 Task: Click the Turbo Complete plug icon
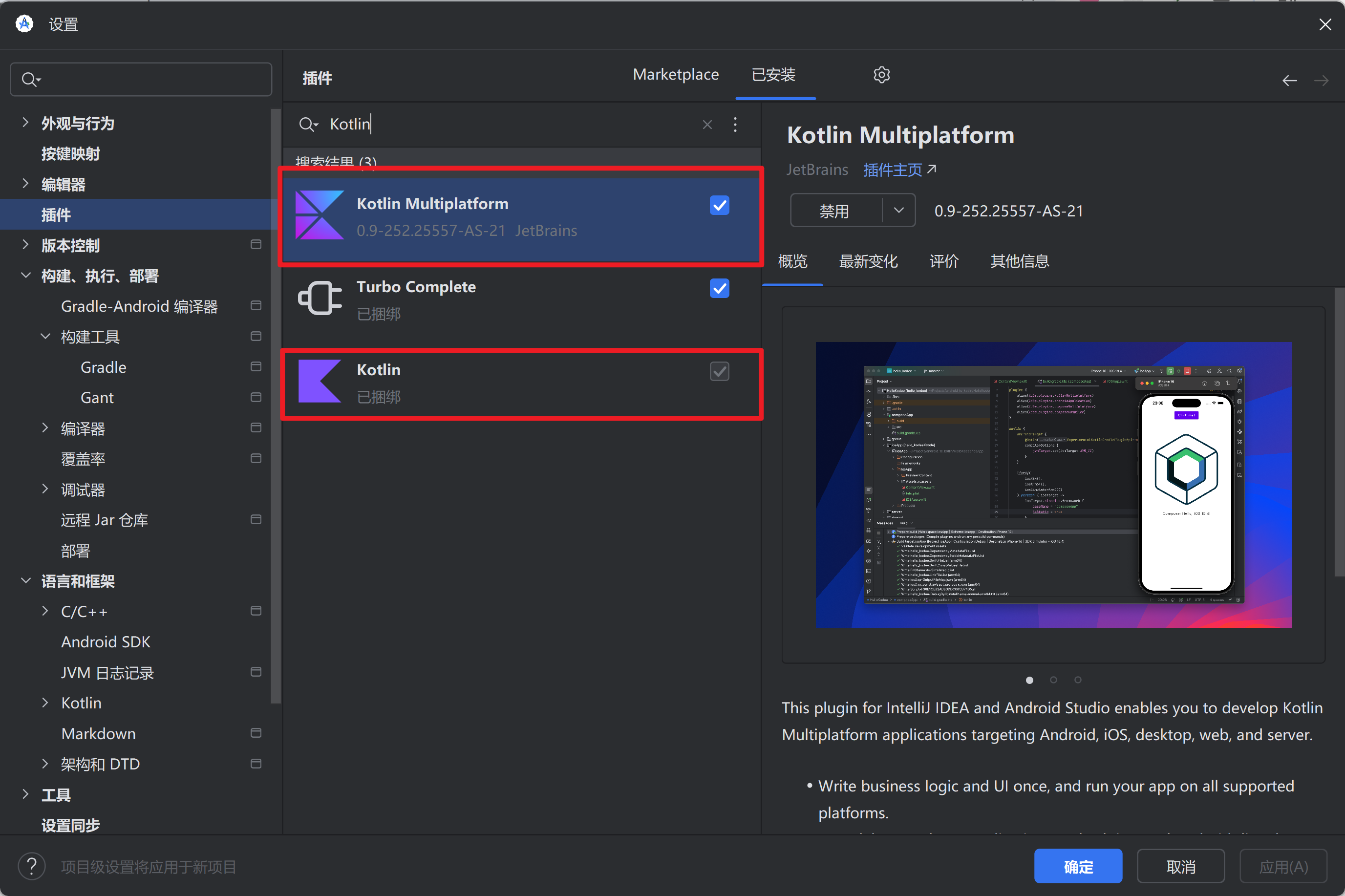coord(320,298)
